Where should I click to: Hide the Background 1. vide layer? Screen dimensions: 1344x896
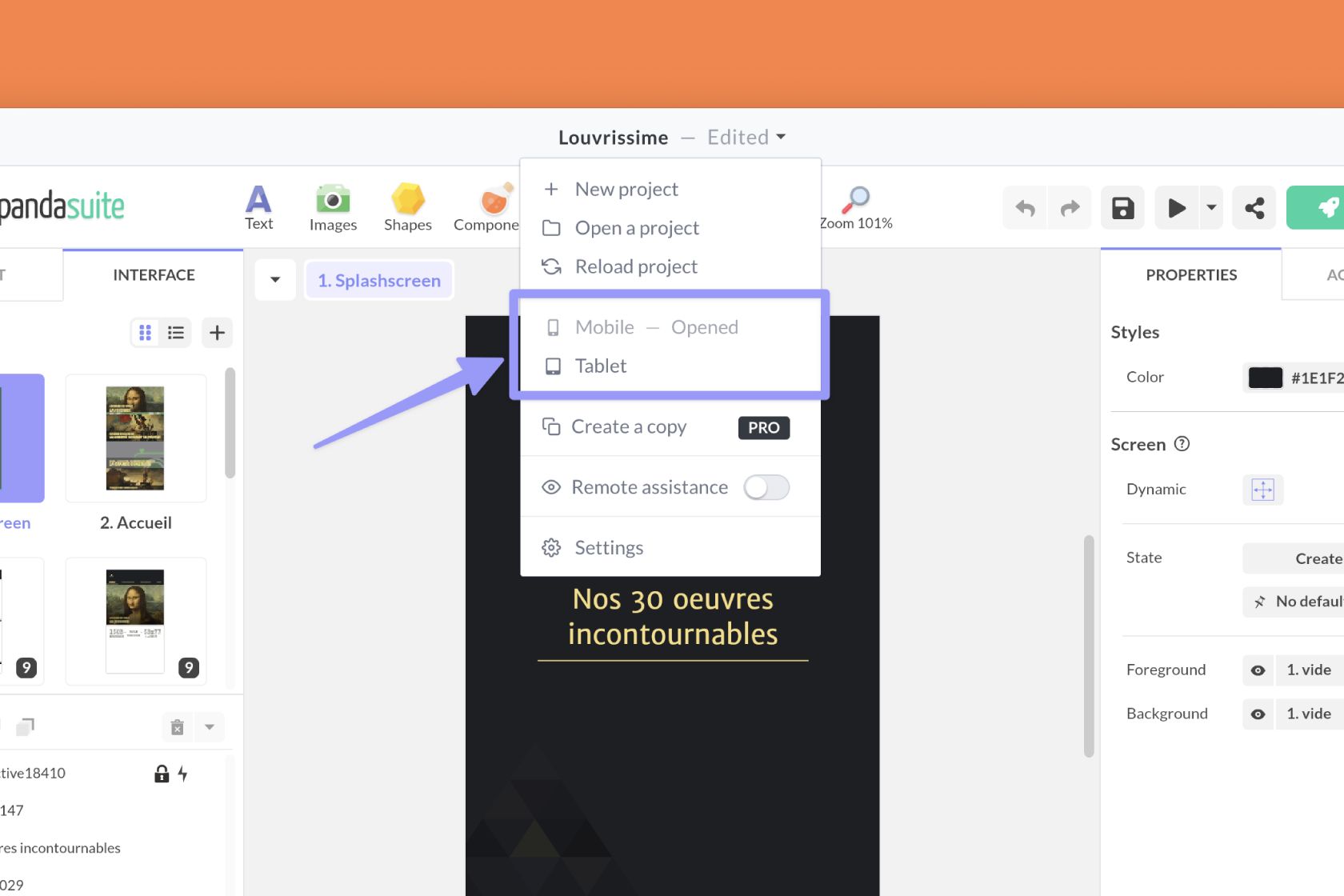click(x=1257, y=714)
